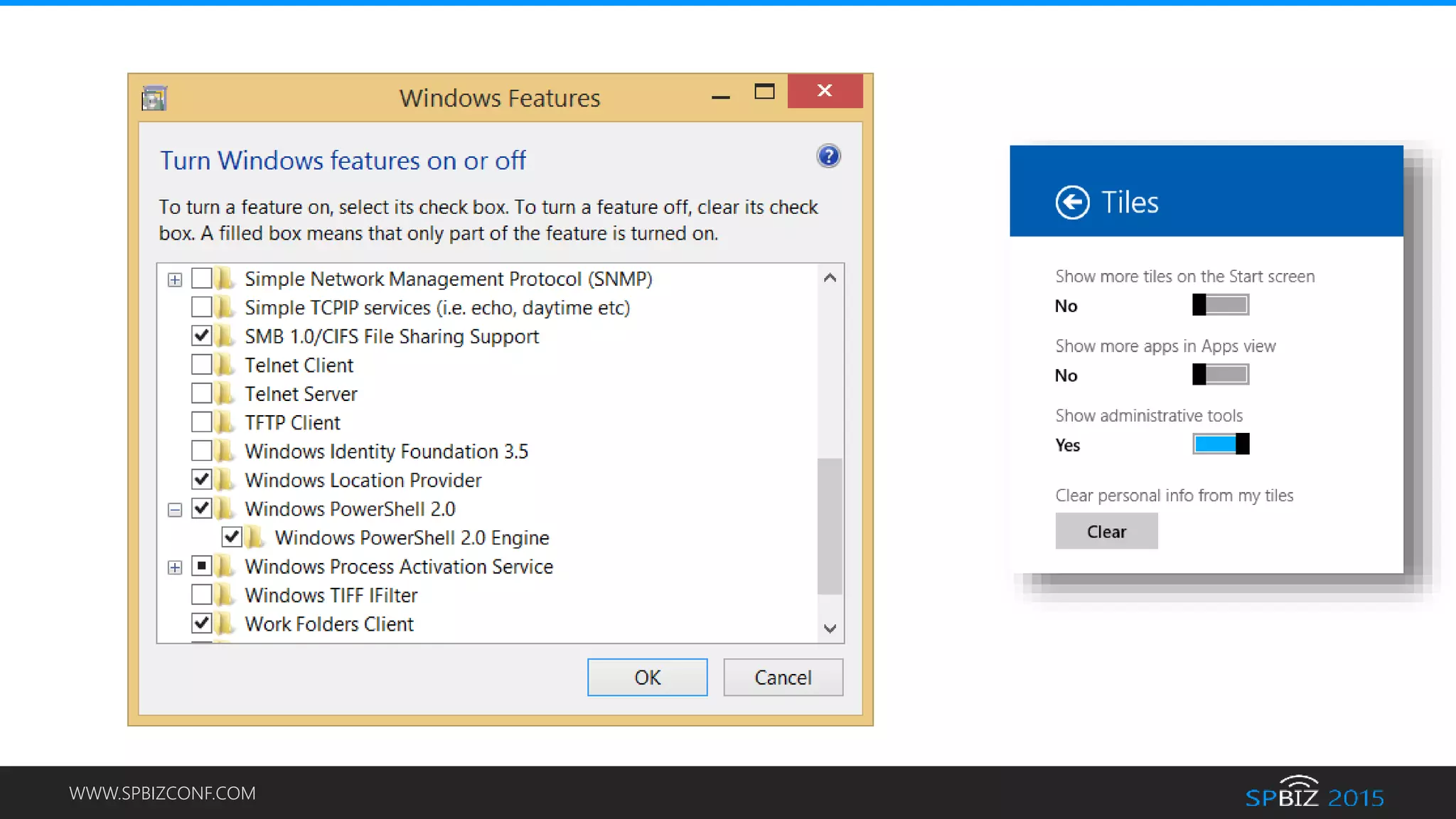This screenshot has height=819, width=1456.
Task: Click Windows Process Activation Service checkbox
Action: [202, 566]
